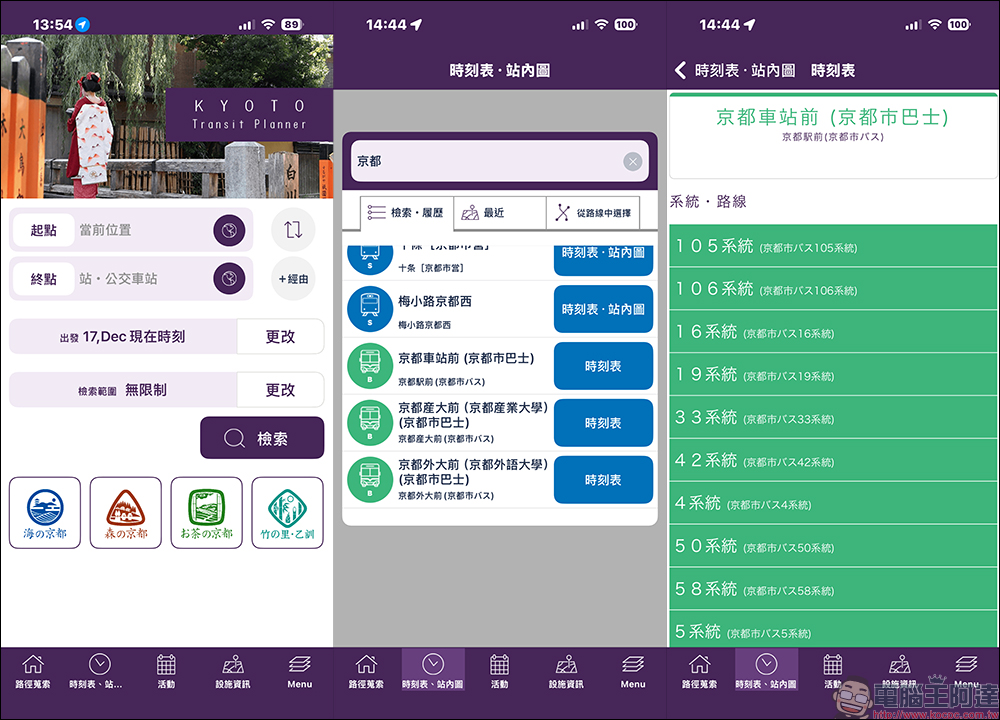Tap the back chevron next to 時刻表・站內圖 header
The image size is (1000, 720).
coord(682,69)
